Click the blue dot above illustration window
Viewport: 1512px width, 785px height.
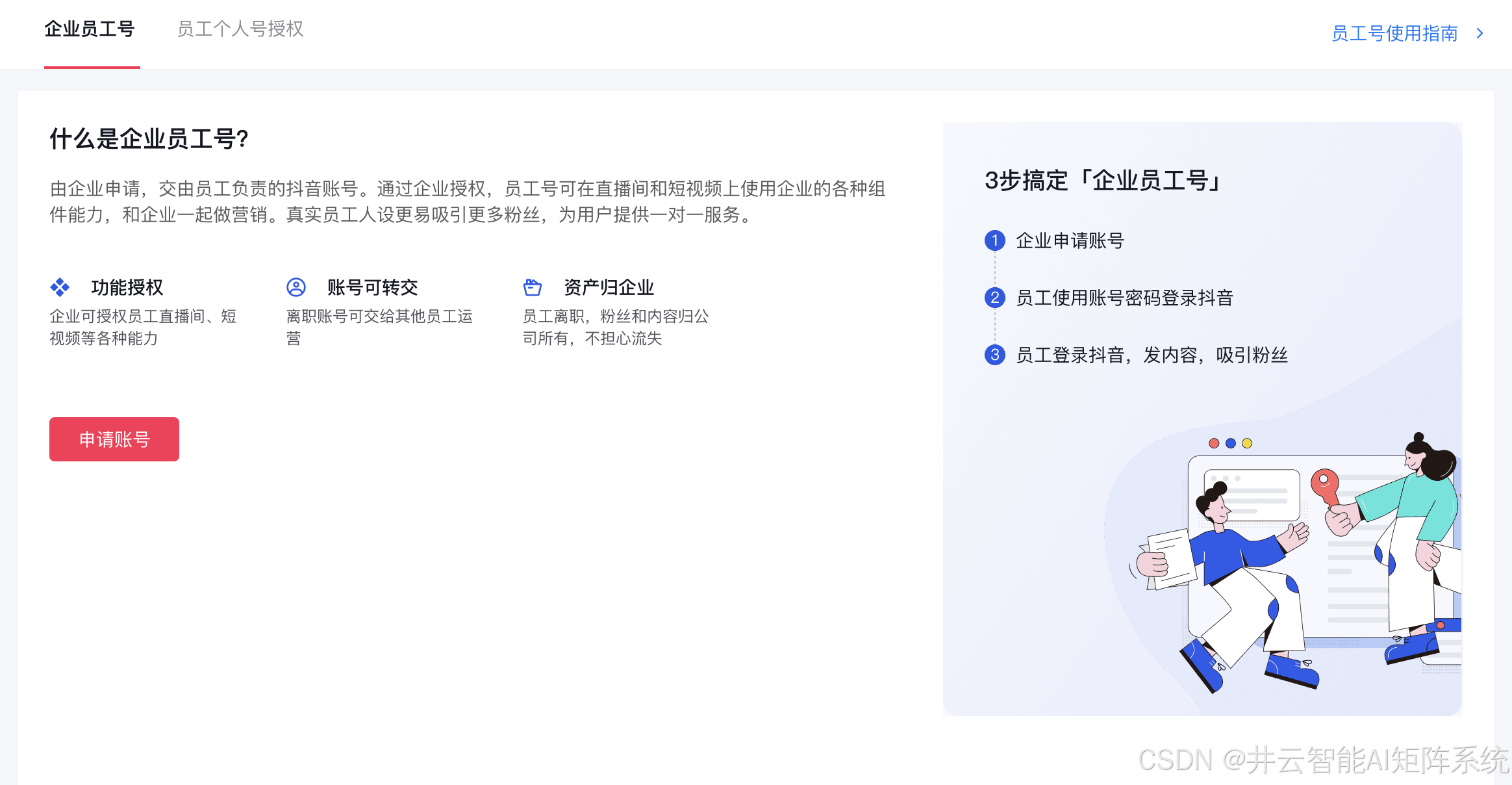click(x=1230, y=443)
